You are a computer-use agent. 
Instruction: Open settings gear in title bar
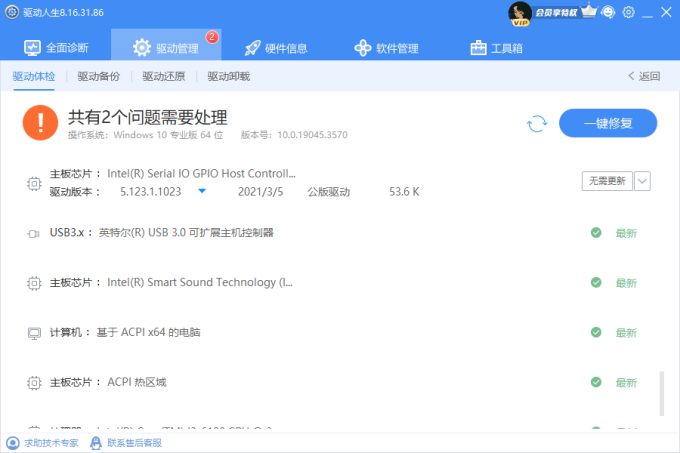(x=629, y=12)
